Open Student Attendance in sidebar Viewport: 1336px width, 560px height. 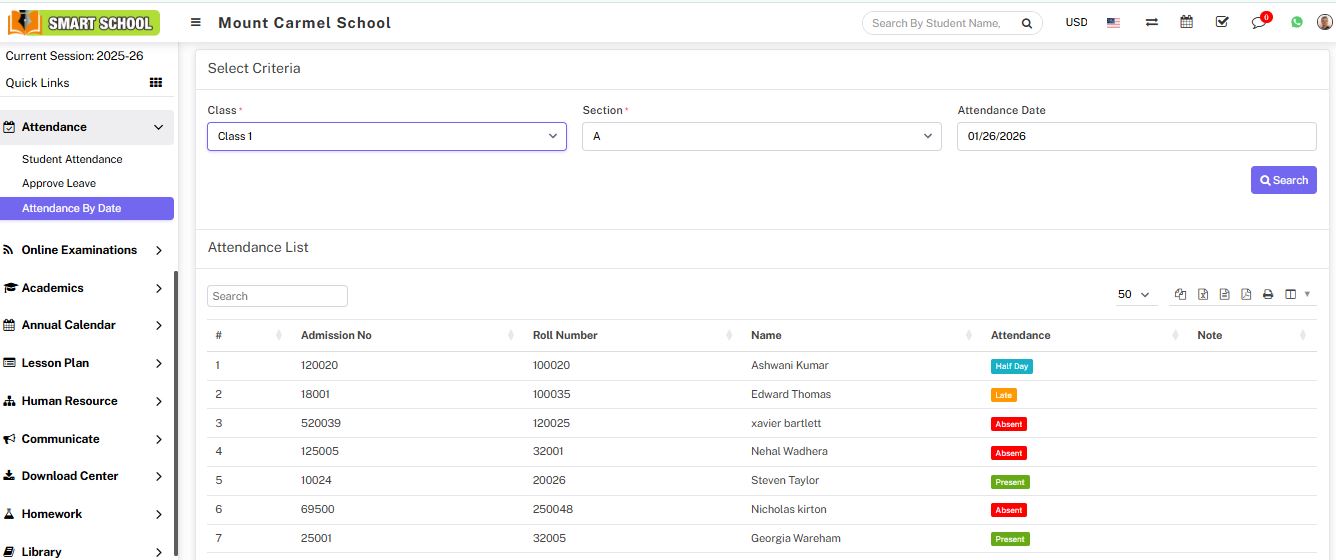click(72, 159)
